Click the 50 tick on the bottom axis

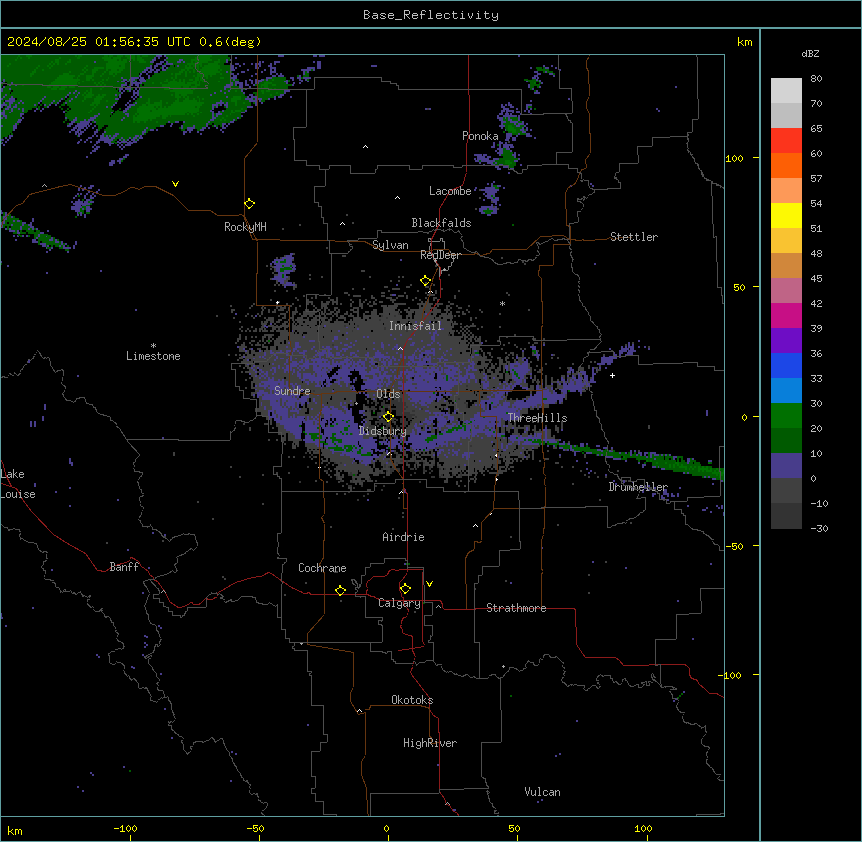514,828
